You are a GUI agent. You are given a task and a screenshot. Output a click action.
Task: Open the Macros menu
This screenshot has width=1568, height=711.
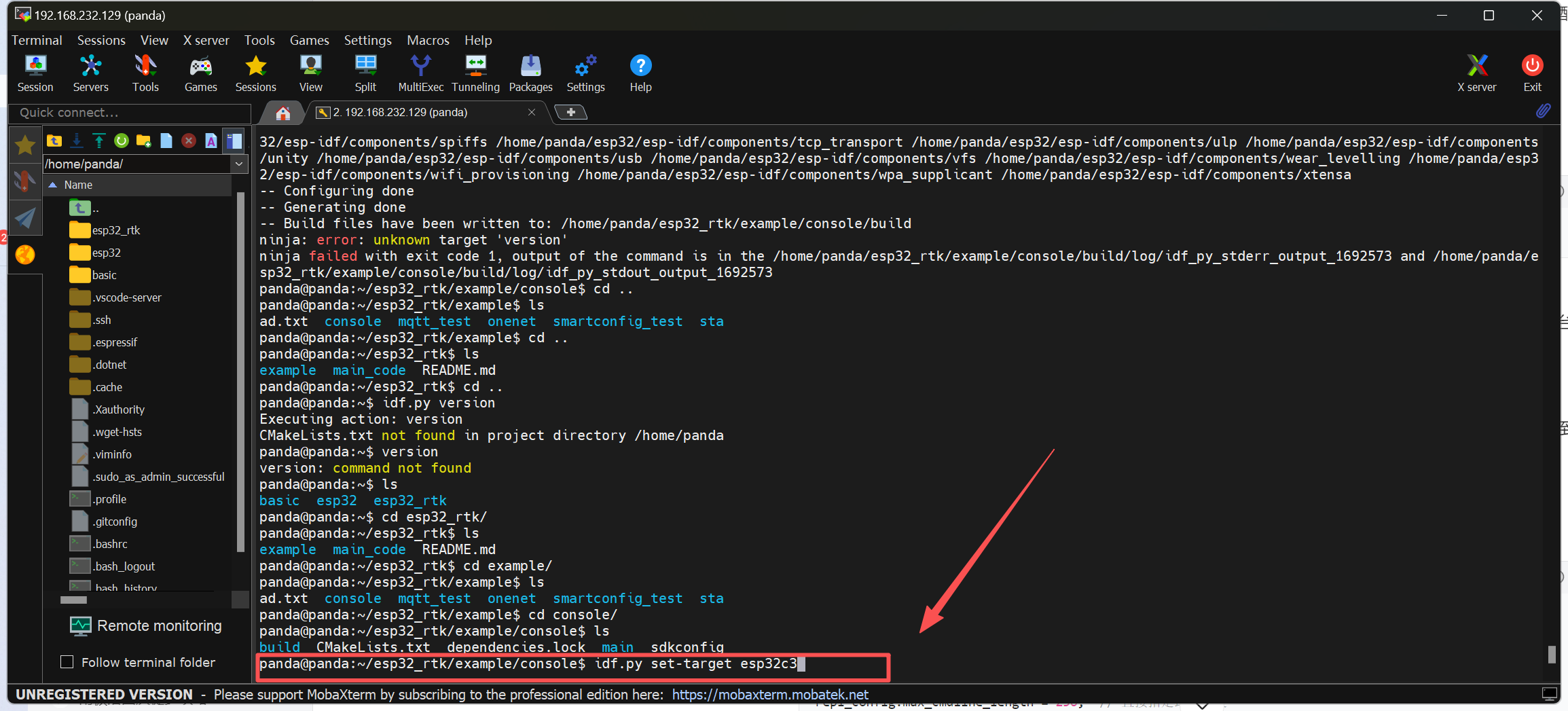(428, 40)
